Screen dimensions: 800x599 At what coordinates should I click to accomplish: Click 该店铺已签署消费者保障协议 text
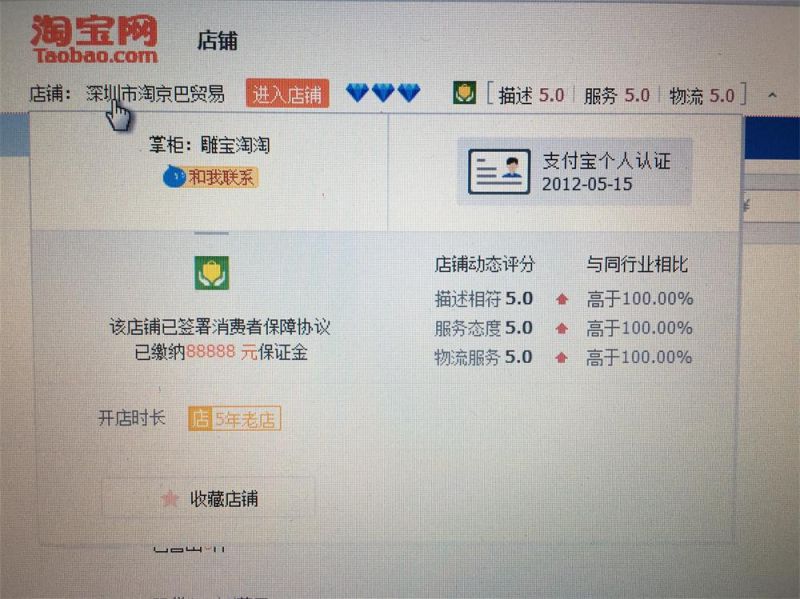220,327
